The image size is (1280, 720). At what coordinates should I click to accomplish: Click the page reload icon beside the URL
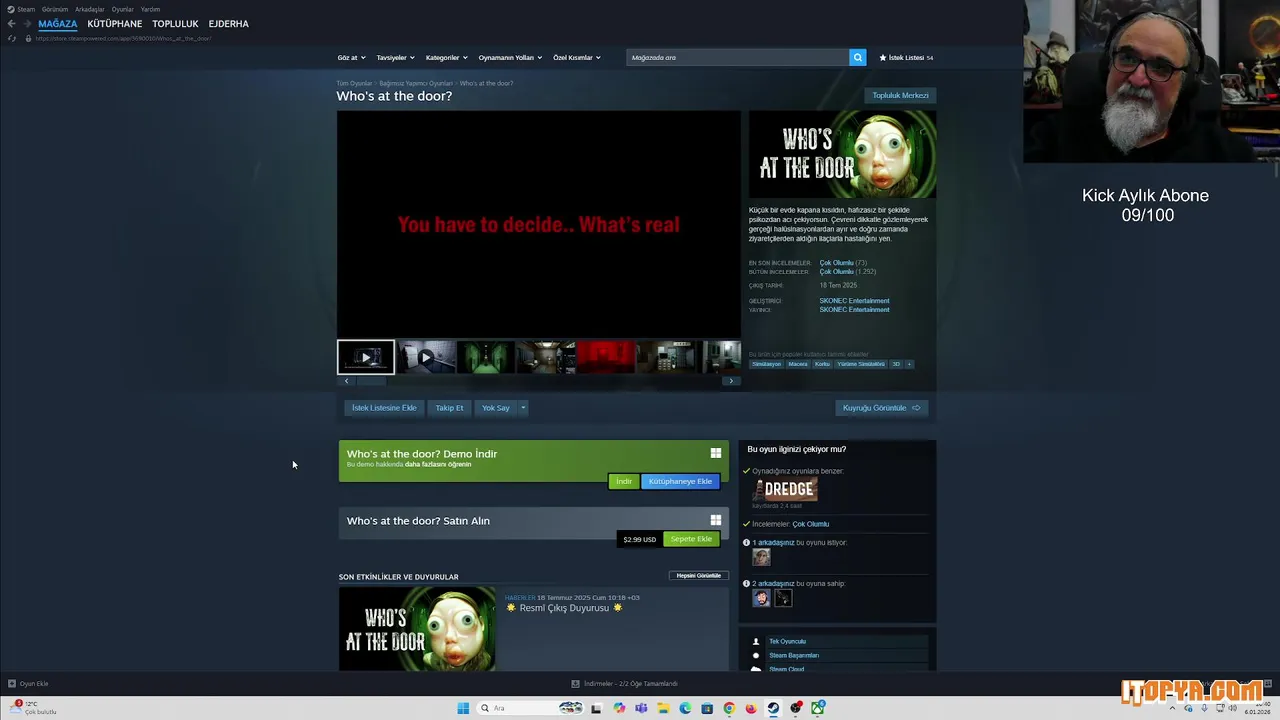pyautogui.click(x=12, y=38)
